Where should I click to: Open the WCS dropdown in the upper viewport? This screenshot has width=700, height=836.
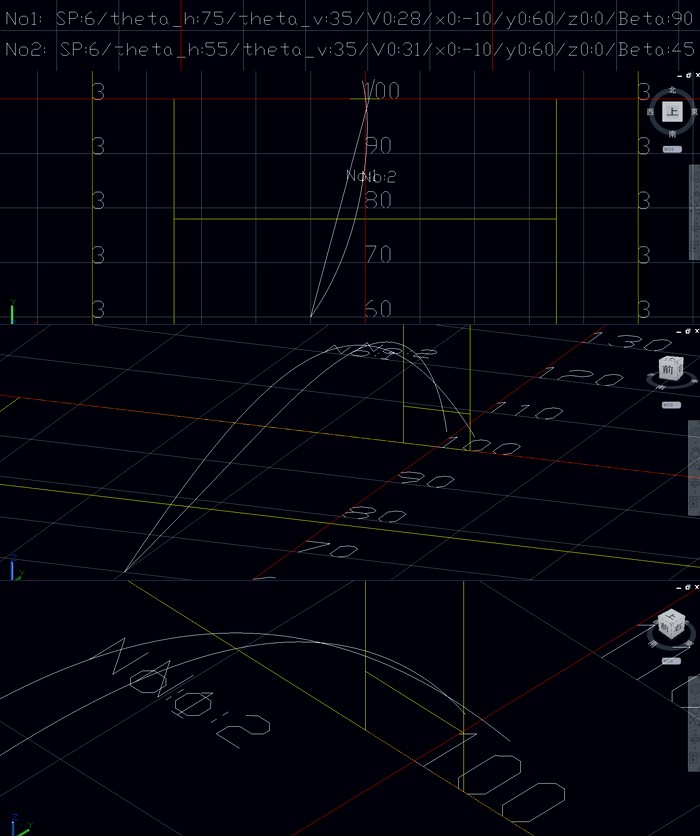[x=673, y=149]
